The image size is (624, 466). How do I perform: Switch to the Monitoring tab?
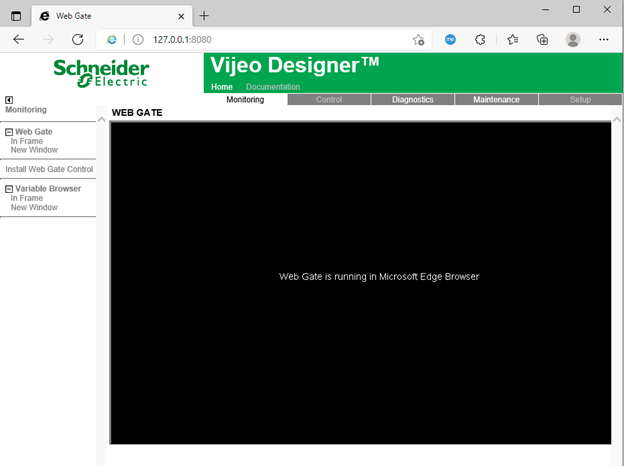pos(245,99)
